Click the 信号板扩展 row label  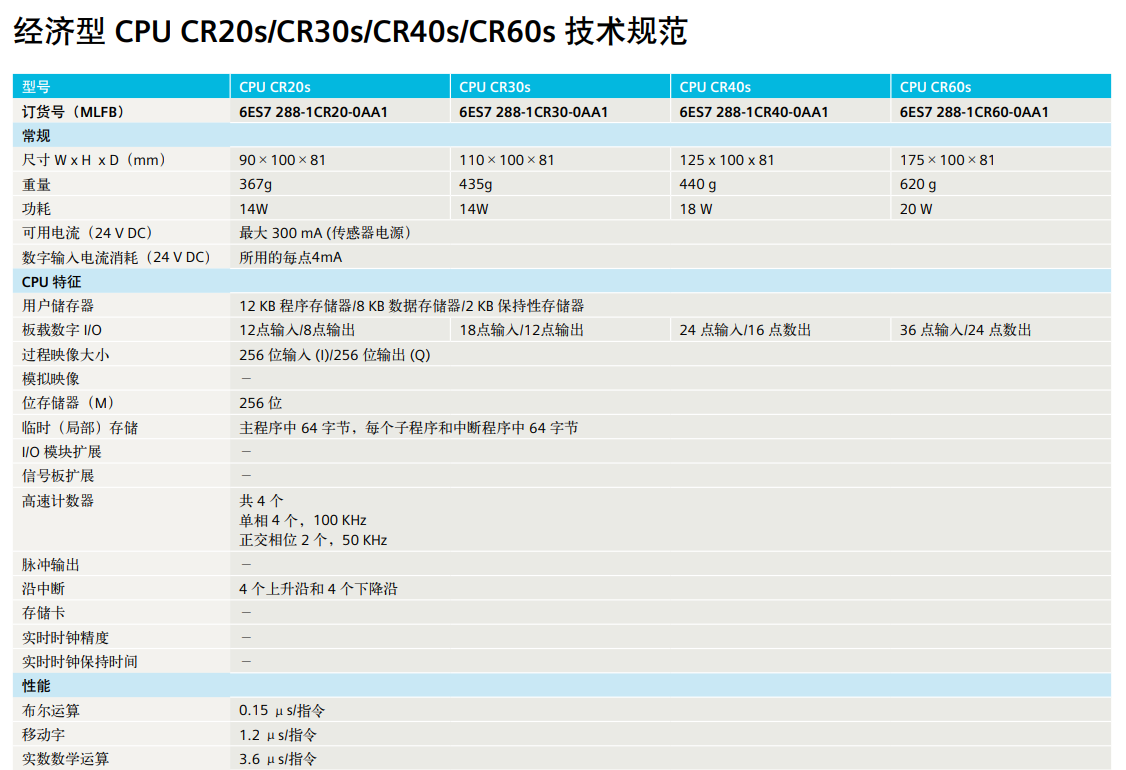(58, 476)
